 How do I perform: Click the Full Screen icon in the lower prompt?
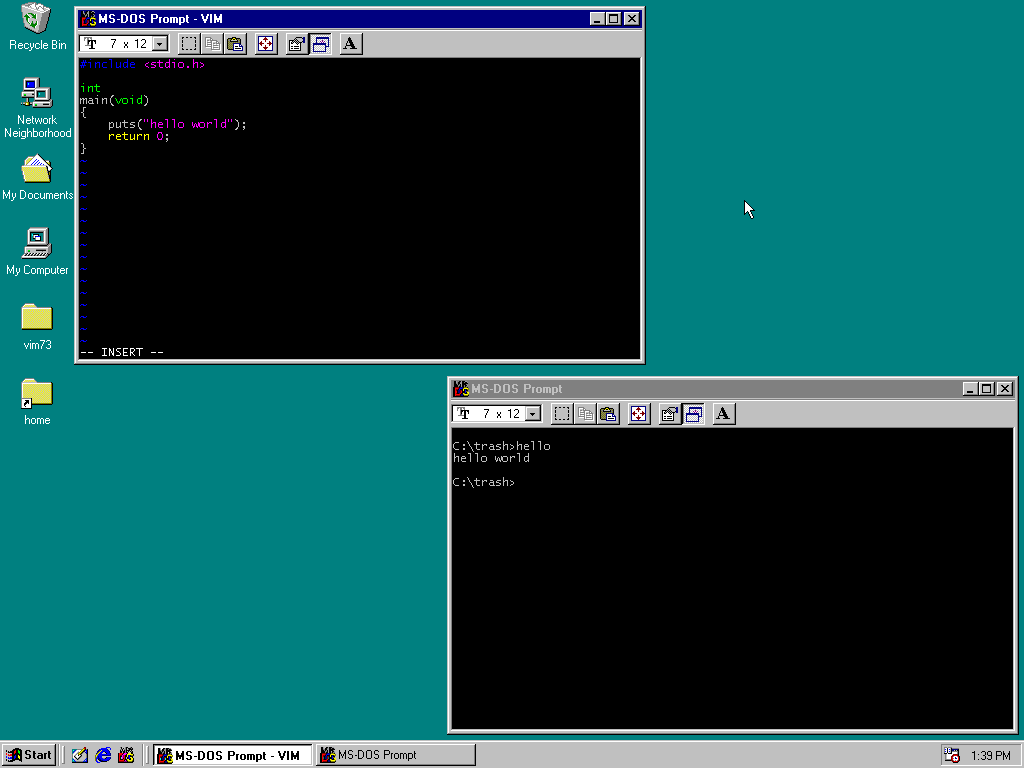pyautogui.click(x=638, y=413)
